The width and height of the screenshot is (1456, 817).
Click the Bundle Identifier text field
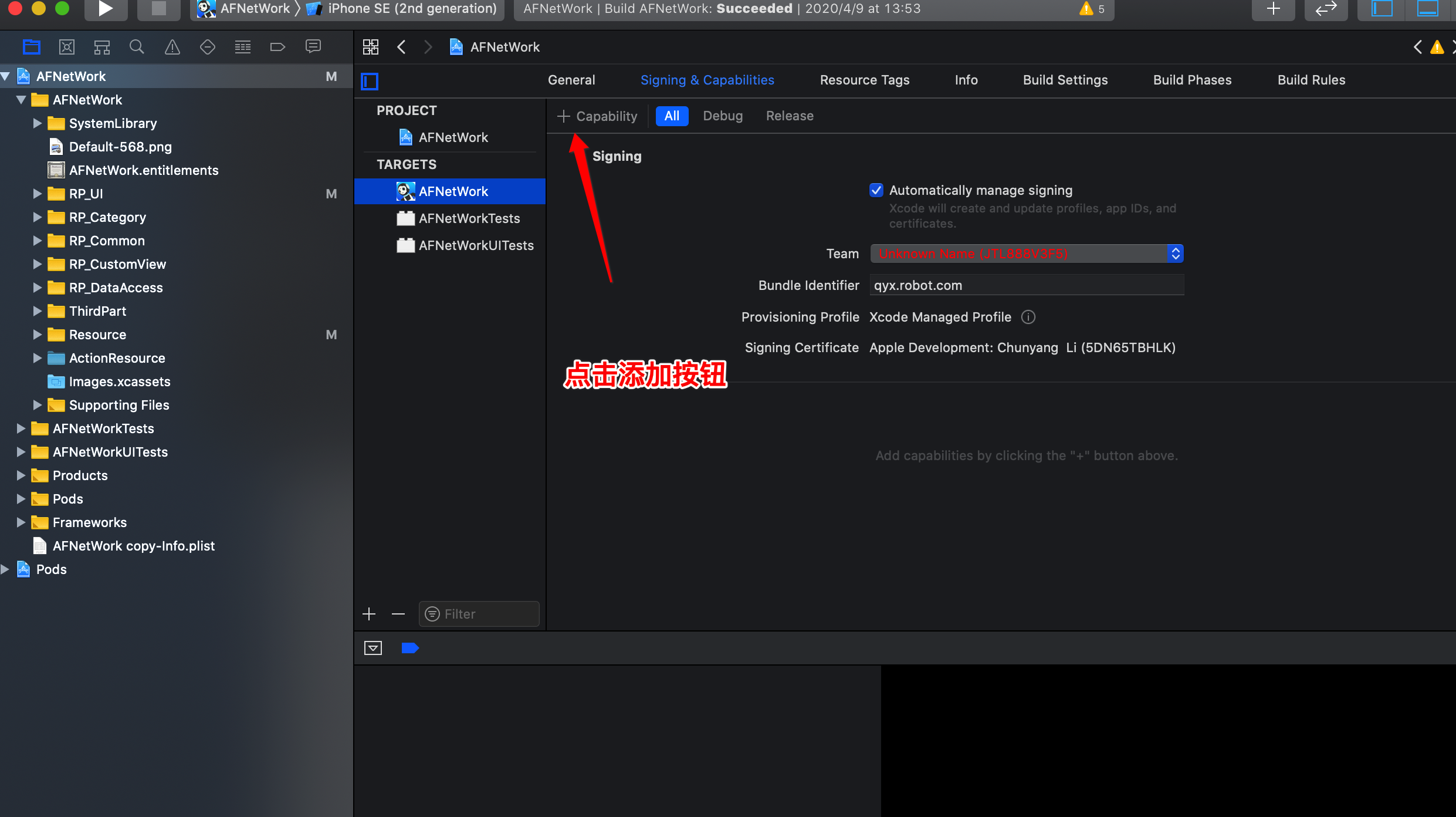[1027, 285]
